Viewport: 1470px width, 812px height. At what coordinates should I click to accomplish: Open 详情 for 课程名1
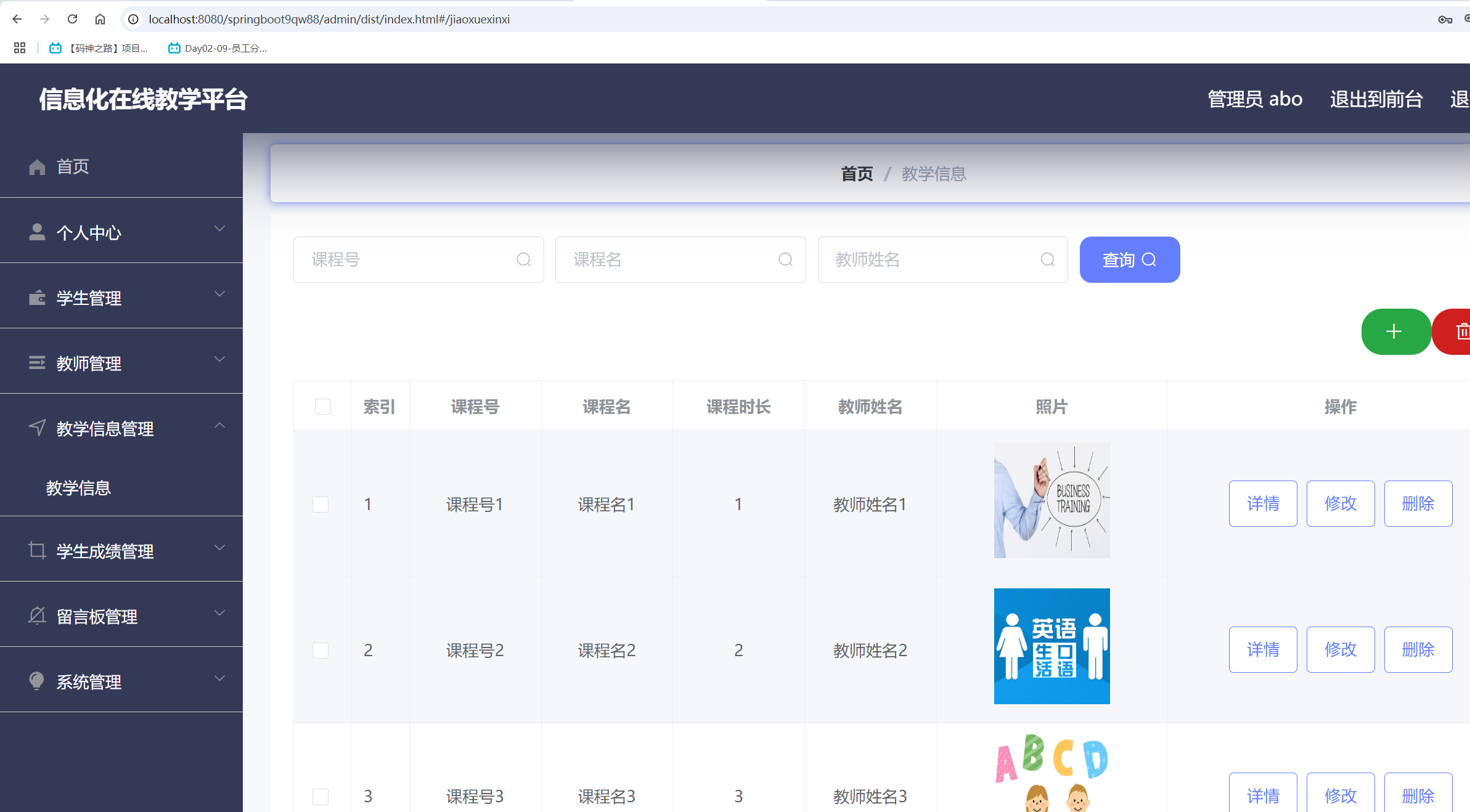pos(1262,503)
